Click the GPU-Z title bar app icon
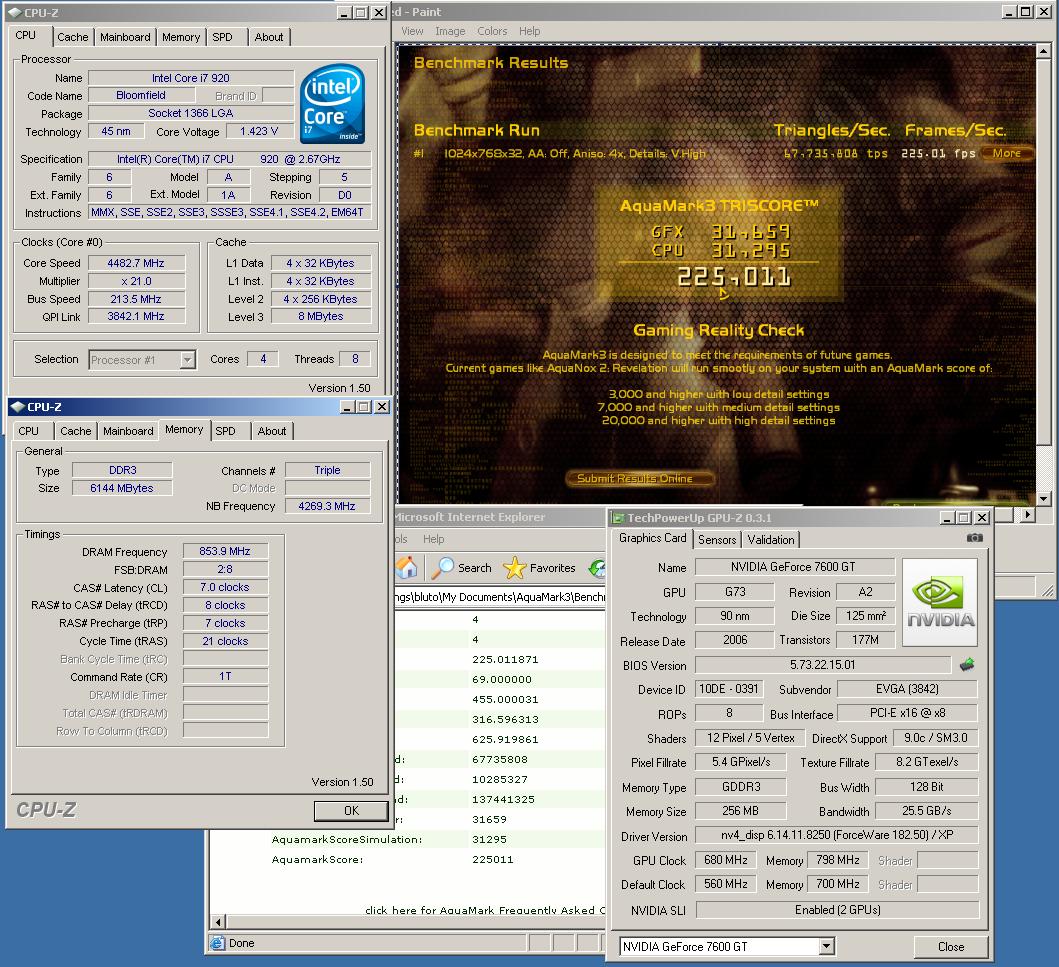The image size is (1059, 967). click(x=617, y=518)
